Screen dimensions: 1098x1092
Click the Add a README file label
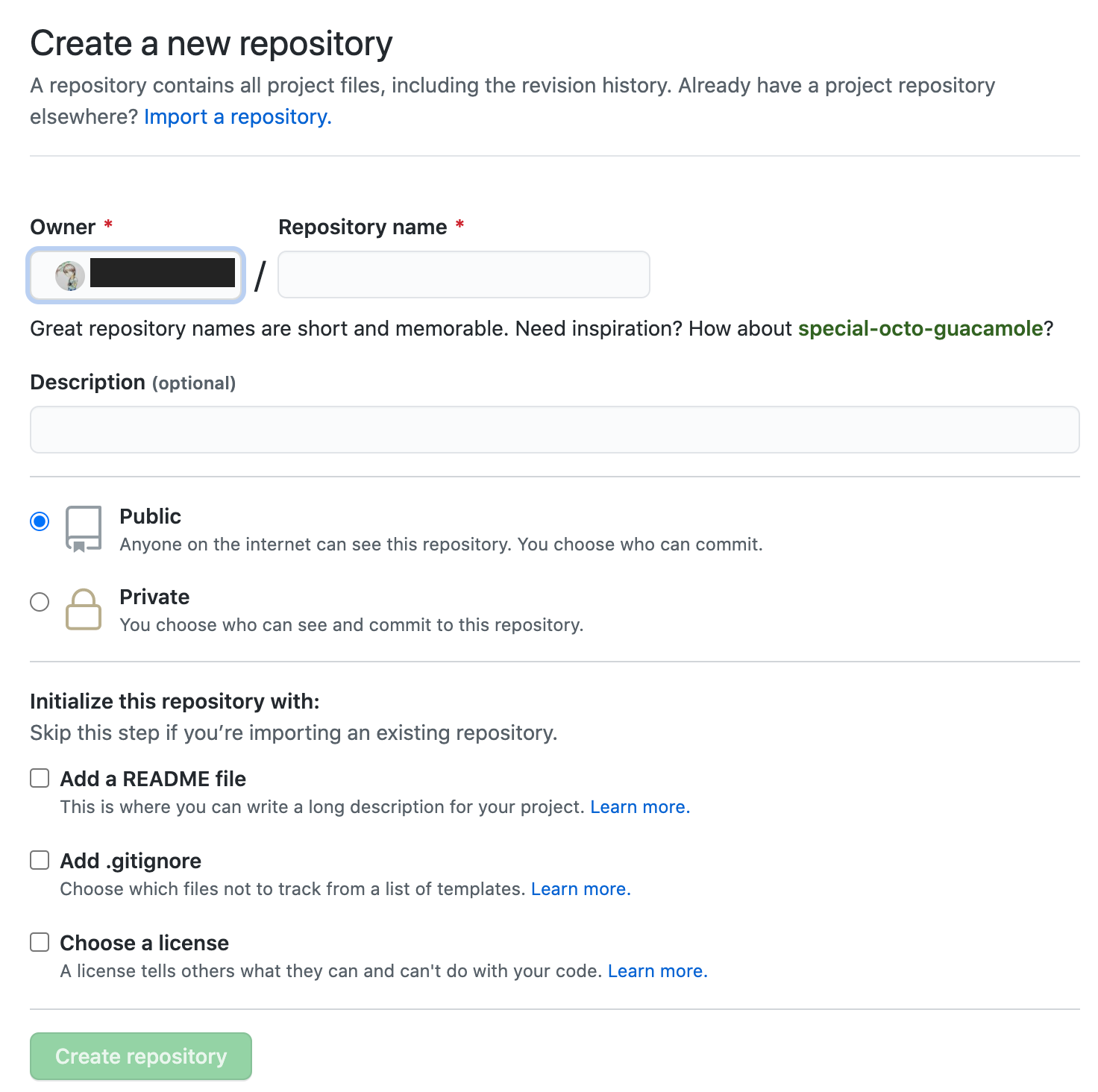[153, 779]
